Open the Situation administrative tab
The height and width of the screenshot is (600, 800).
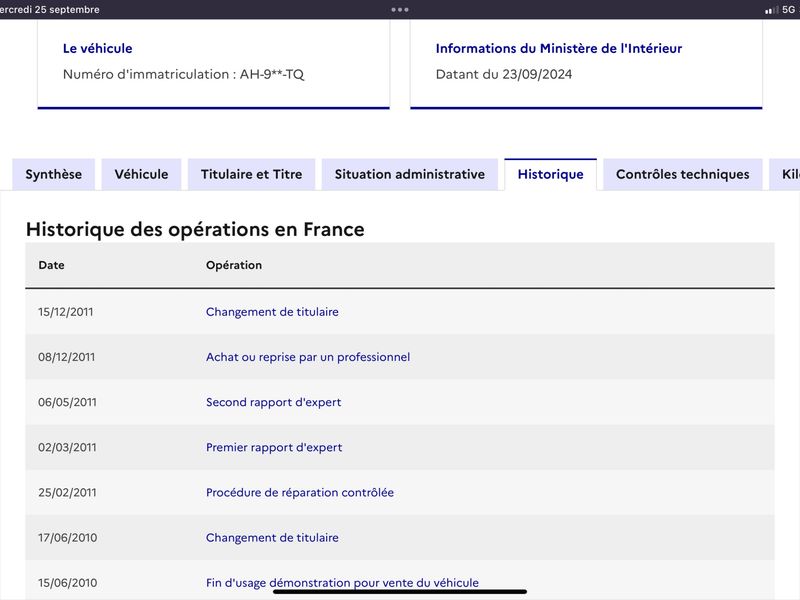click(410, 174)
